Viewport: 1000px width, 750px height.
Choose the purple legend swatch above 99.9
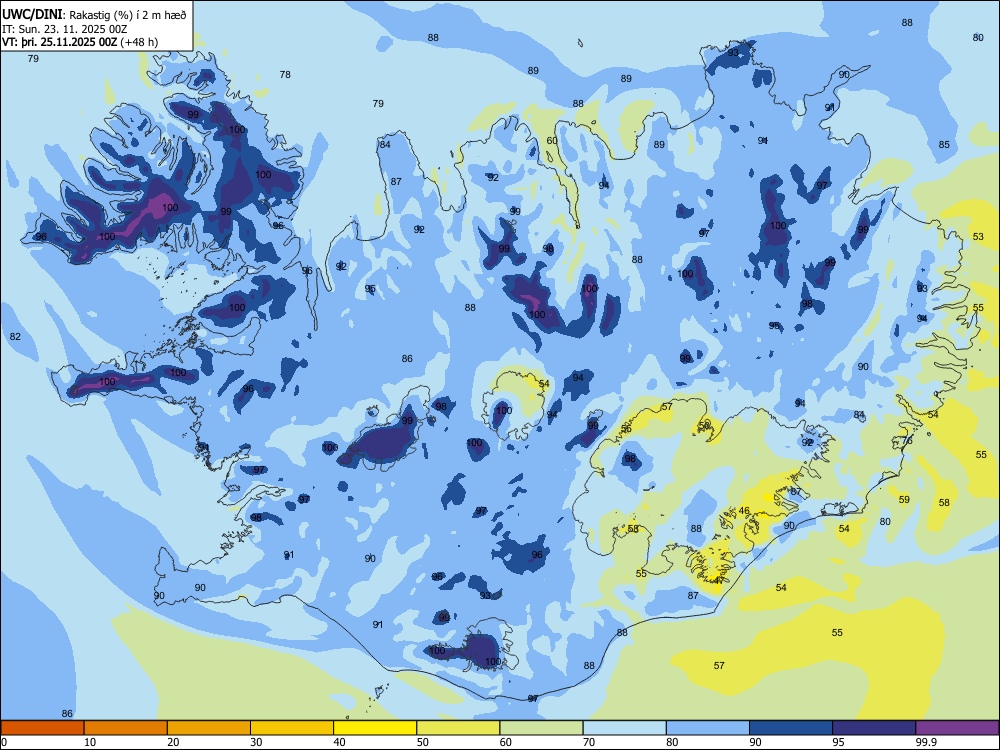(957, 728)
